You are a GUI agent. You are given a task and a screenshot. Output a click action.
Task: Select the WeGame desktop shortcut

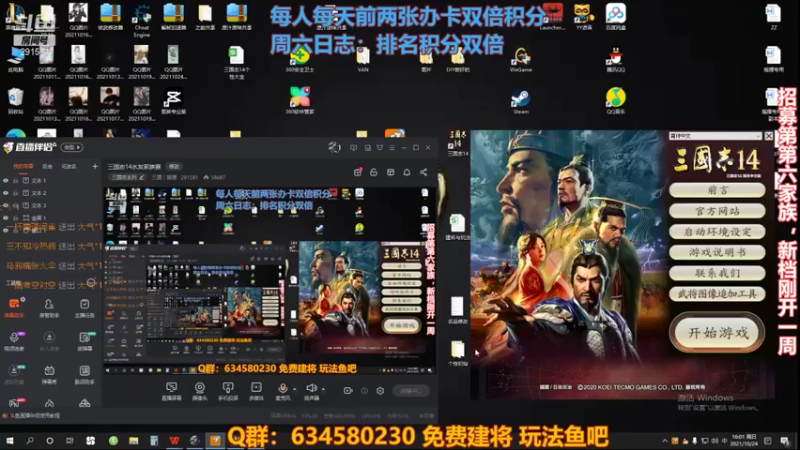pyautogui.click(x=521, y=60)
